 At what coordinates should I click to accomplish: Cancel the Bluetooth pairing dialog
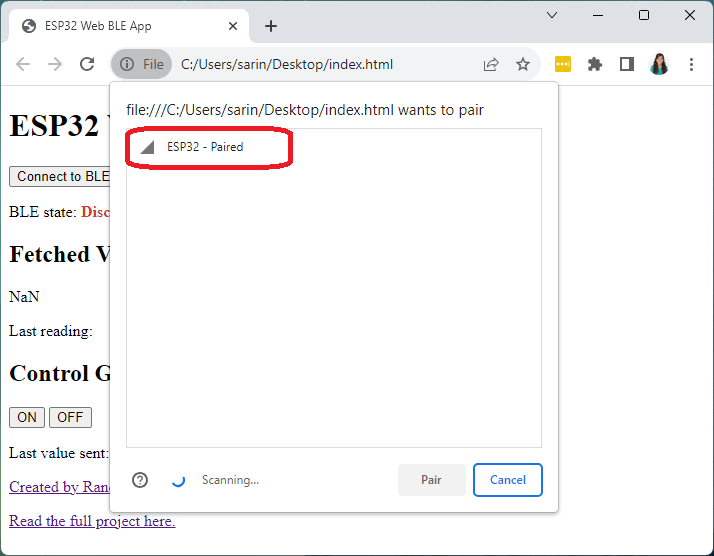pos(508,480)
